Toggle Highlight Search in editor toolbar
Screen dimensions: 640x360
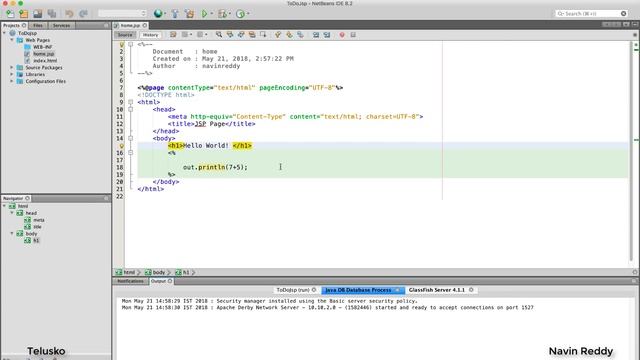(252, 35)
